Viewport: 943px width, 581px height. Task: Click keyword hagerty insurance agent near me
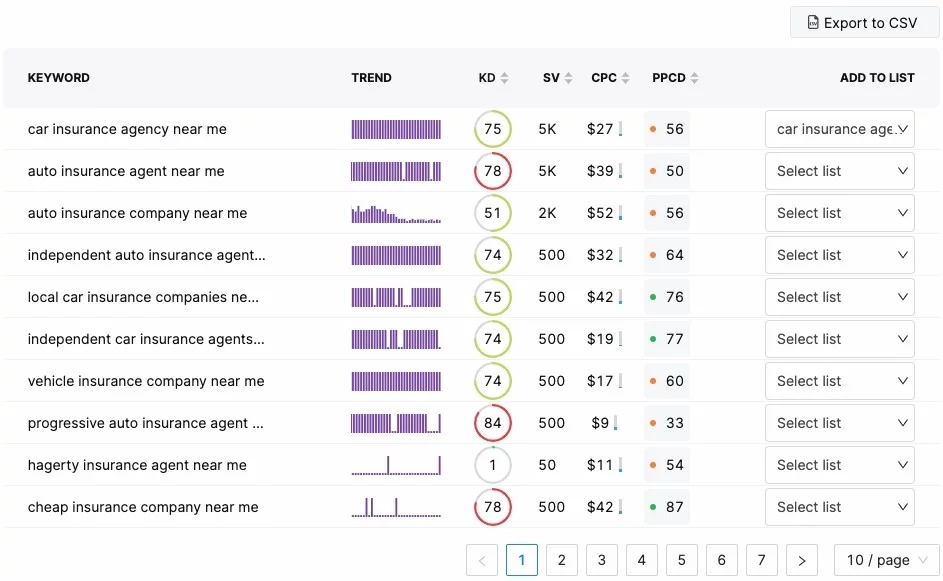pos(137,465)
